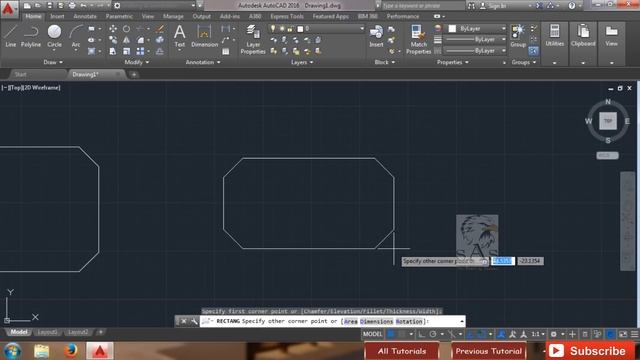Expand the Draw panel

(x=53, y=62)
